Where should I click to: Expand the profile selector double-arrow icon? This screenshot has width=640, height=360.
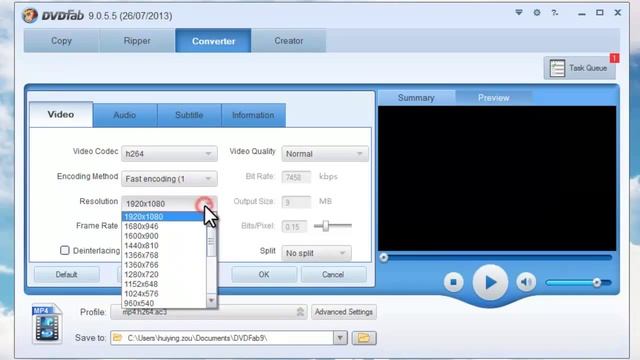pos(300,312)
